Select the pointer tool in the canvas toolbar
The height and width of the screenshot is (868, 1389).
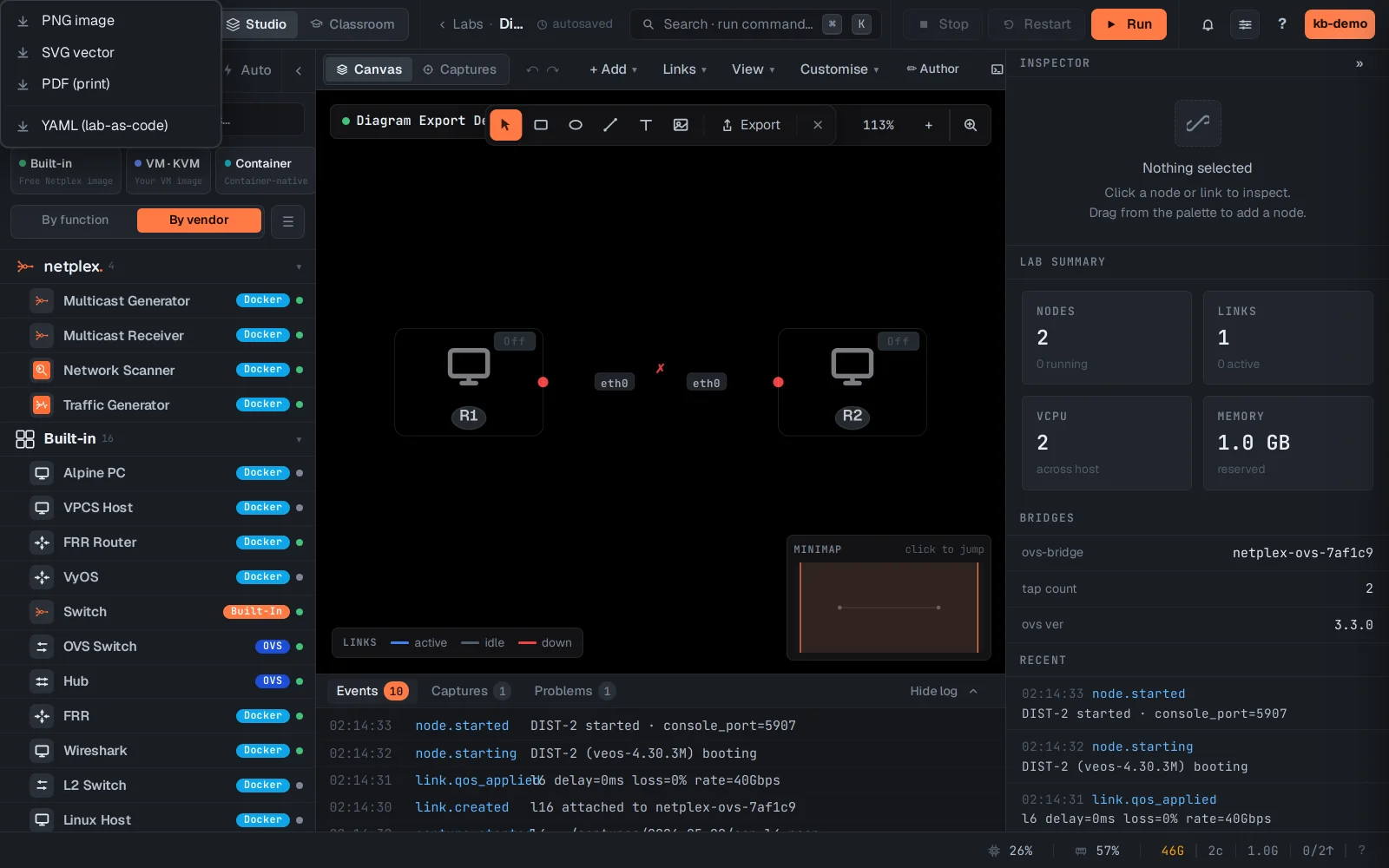[x=505, y=125]
